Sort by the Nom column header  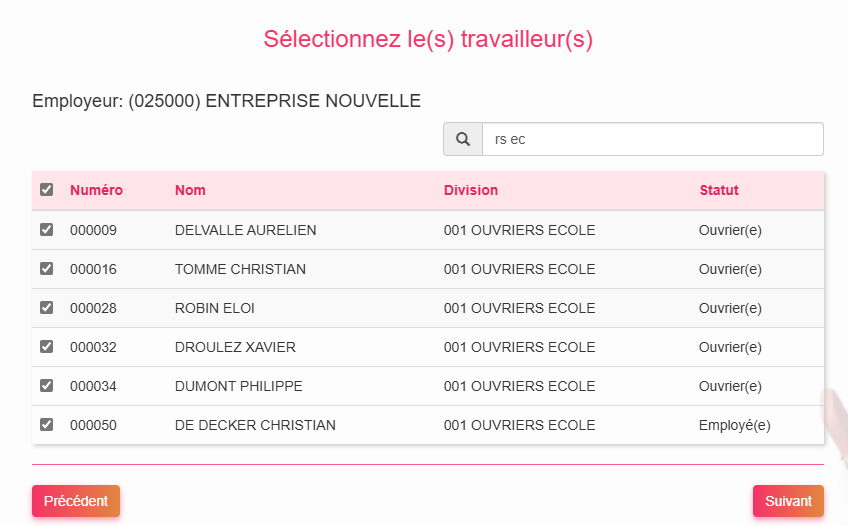[190, 190]
